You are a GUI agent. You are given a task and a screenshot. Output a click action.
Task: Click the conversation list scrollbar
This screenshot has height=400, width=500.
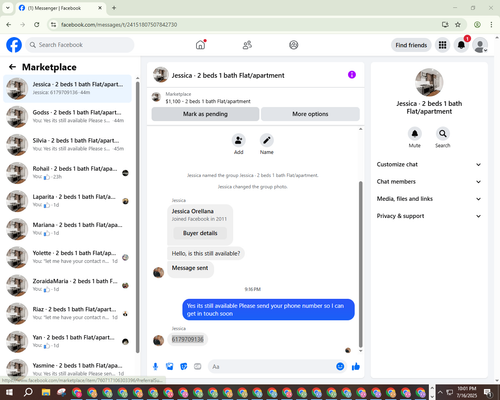pyautogui.click(x=138, y=217)
